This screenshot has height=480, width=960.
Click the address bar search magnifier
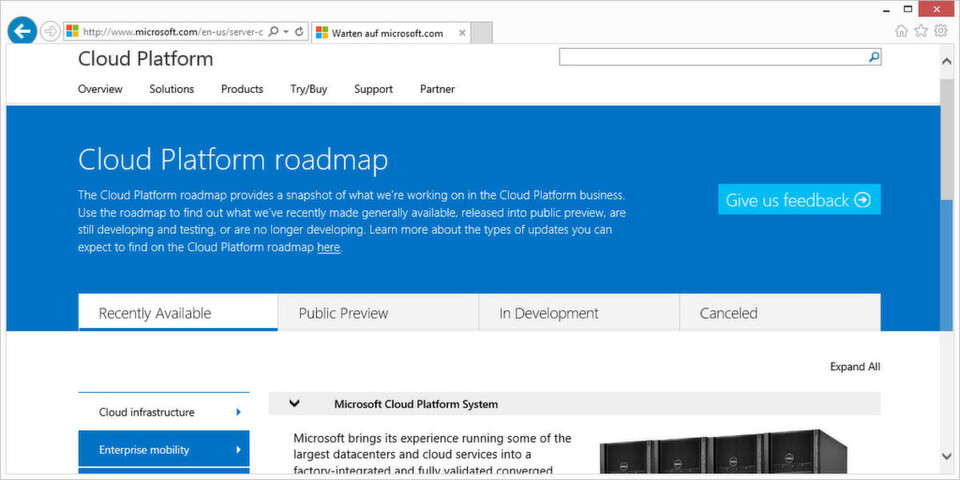[274, 31]
